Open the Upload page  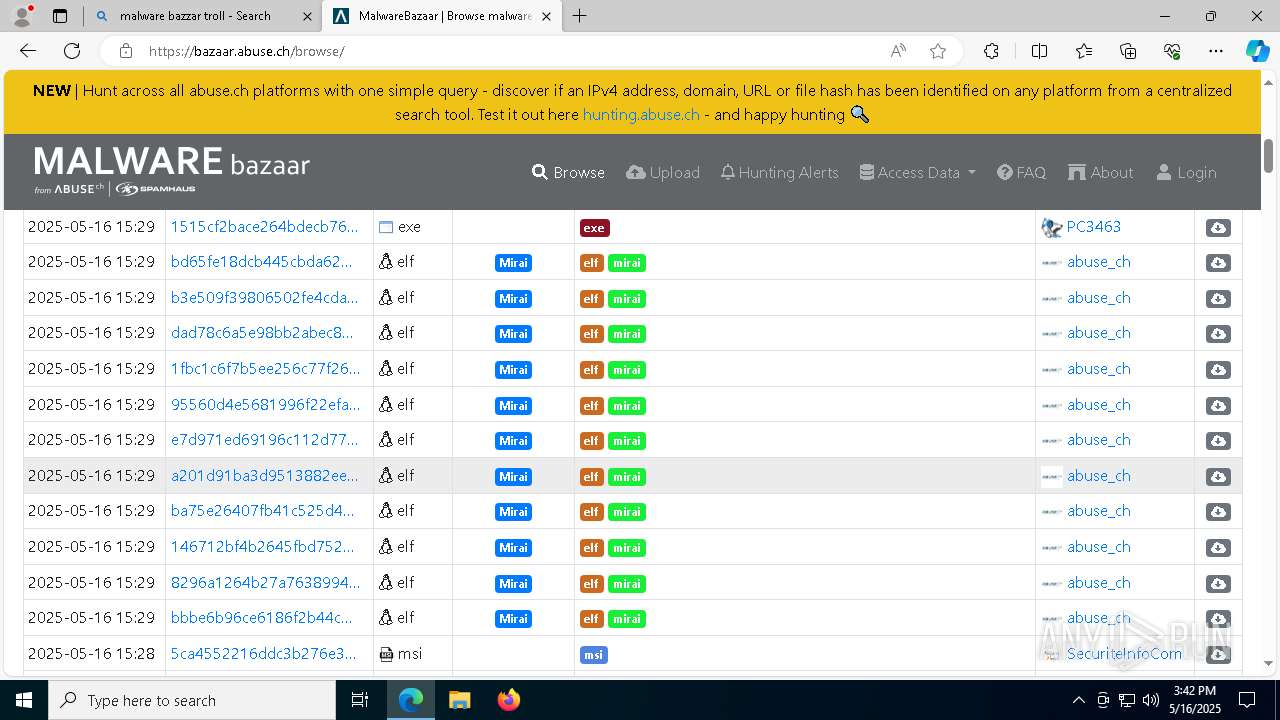tap(663, 172)
